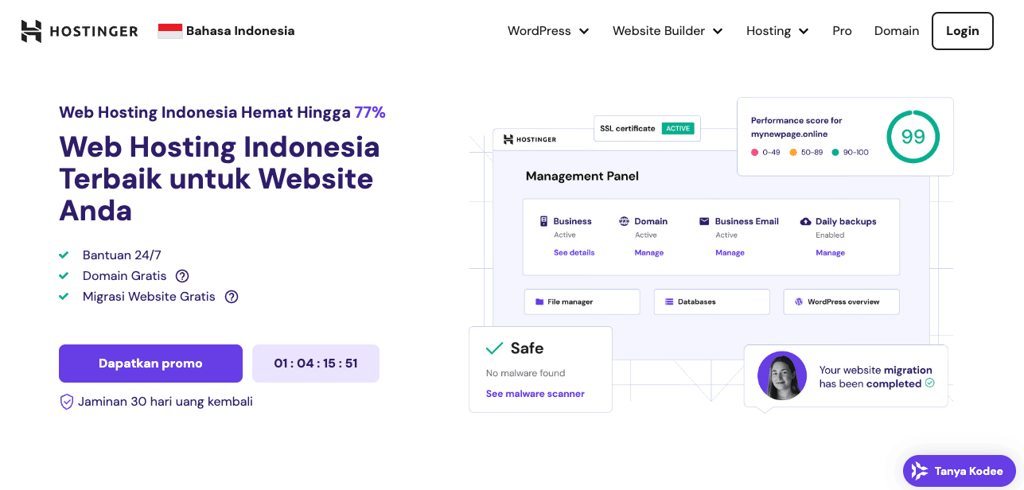Click the 'Management Panel' heading
The width and height of the screenshot is (1024, 490).
pos(583,176)
